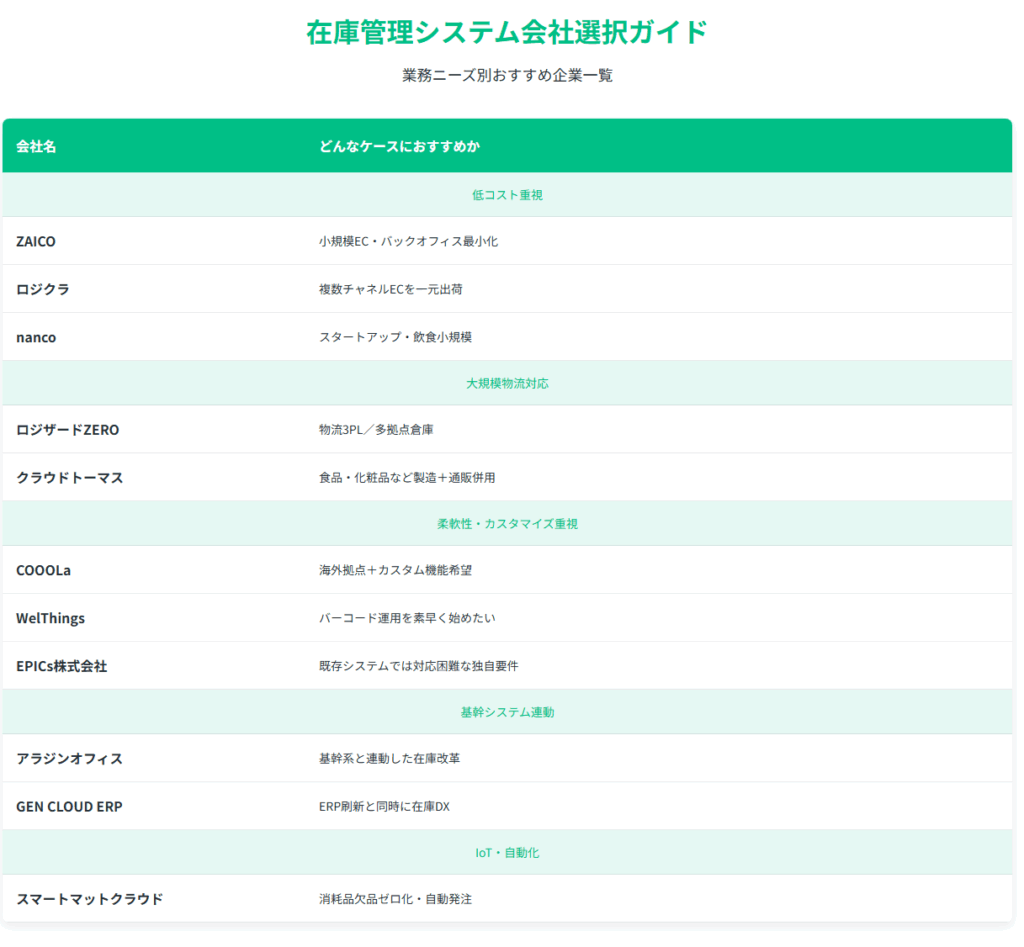Viewport: 1024px width, 947px height.
Task: Click the ロジクラ company name
Action: point(43,289)
